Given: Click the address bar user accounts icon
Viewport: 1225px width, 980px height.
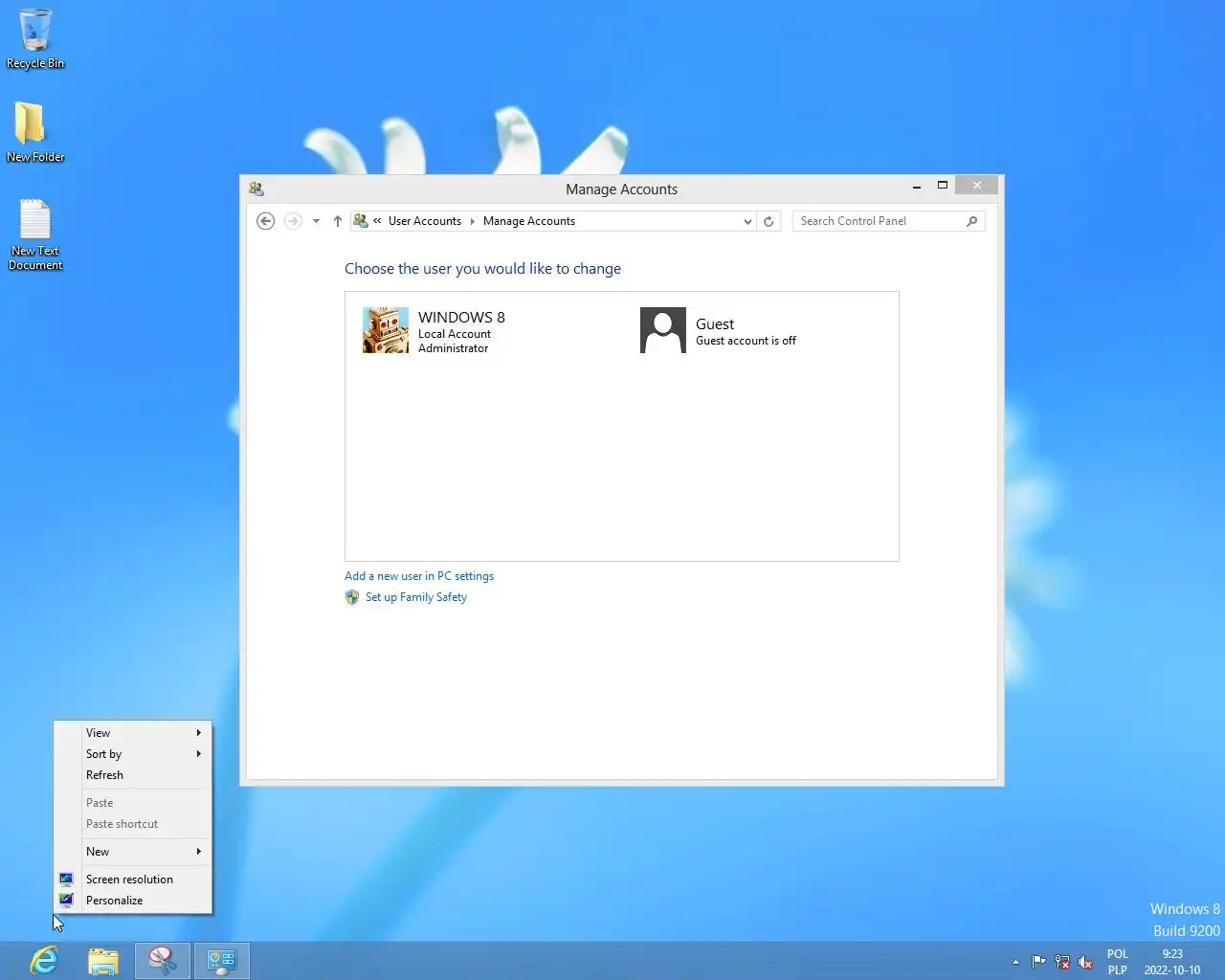Looking at the screenshot, I should pos(361,221).
